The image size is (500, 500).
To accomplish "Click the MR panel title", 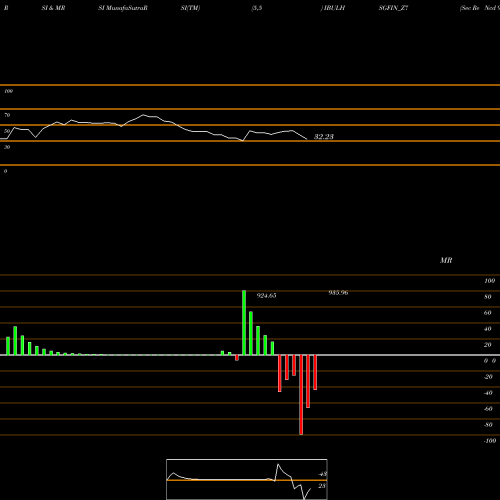I will pyautogui.click(x=446, y=260).
